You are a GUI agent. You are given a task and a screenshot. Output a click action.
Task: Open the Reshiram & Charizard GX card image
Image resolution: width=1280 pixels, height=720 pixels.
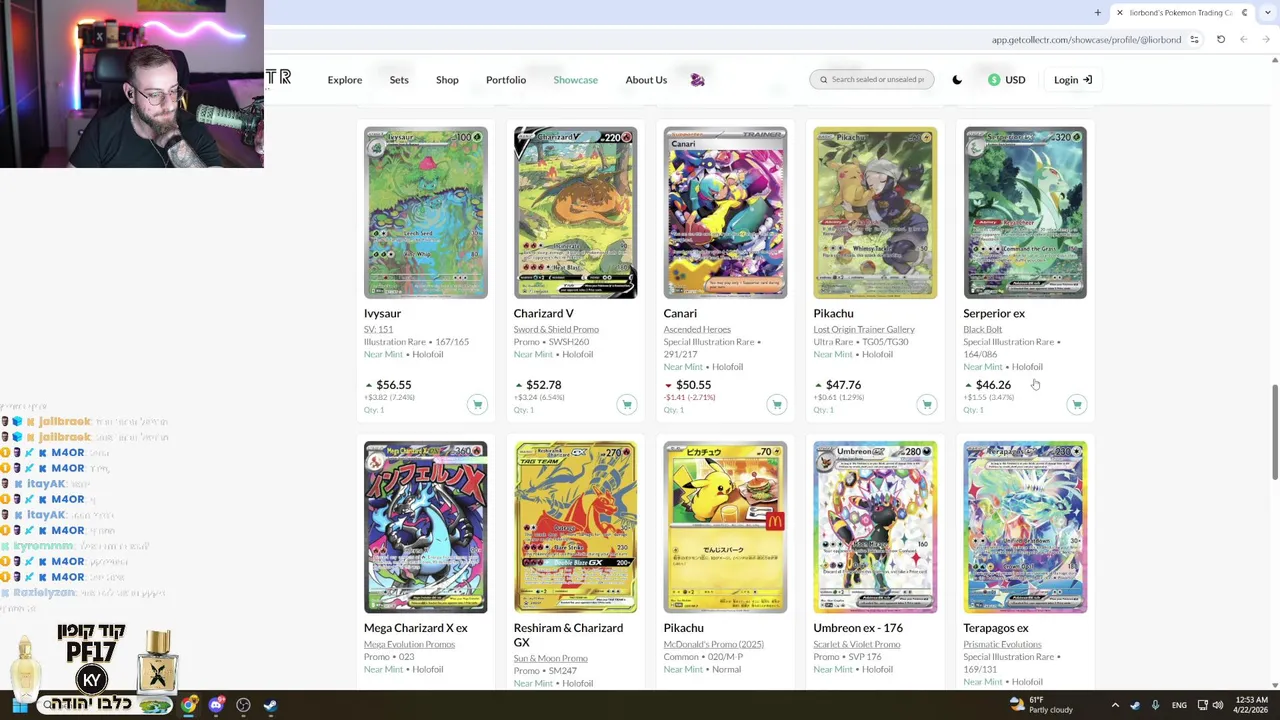point(575,527)
